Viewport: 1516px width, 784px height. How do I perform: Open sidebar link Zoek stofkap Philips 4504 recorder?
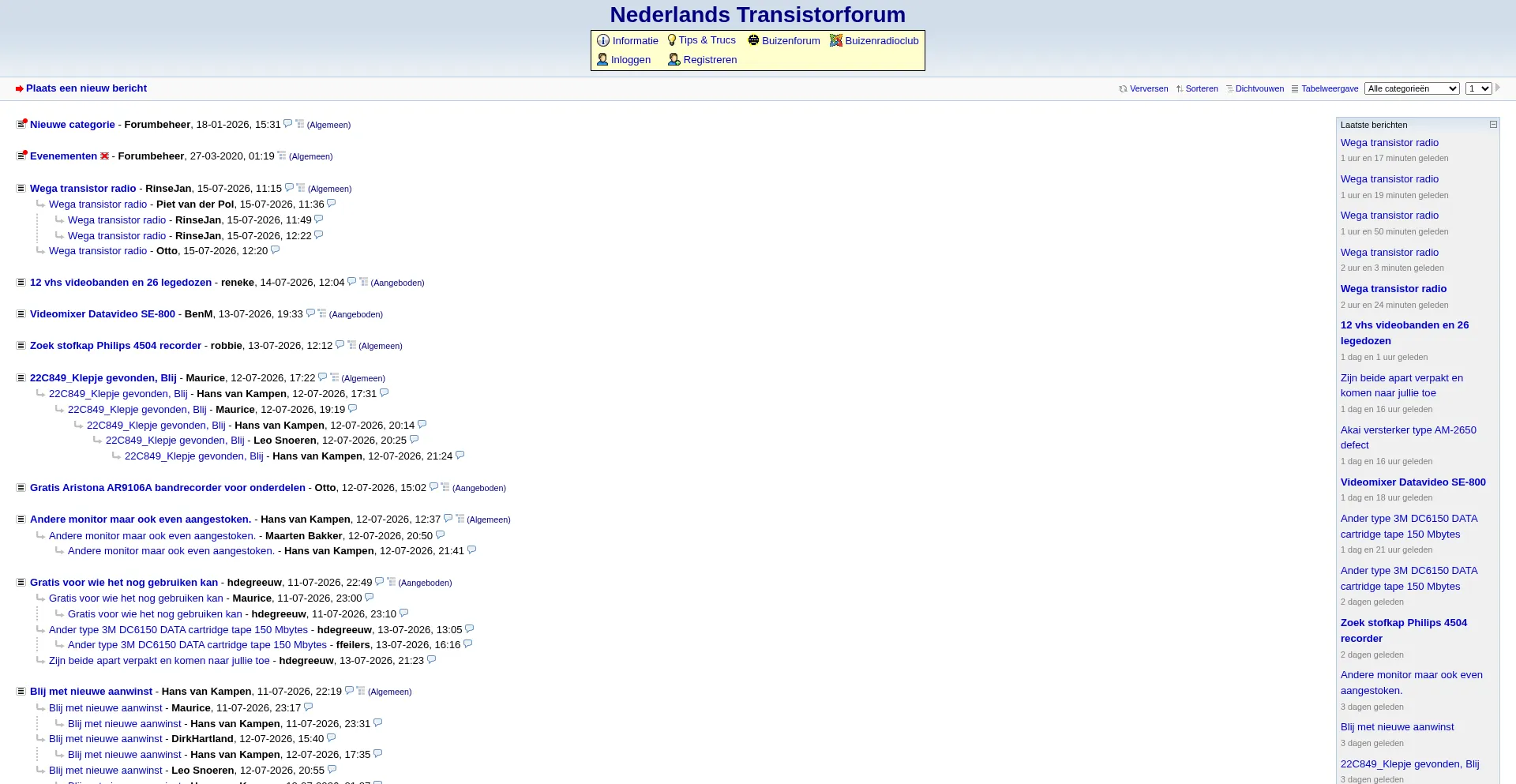(1404, 630)
